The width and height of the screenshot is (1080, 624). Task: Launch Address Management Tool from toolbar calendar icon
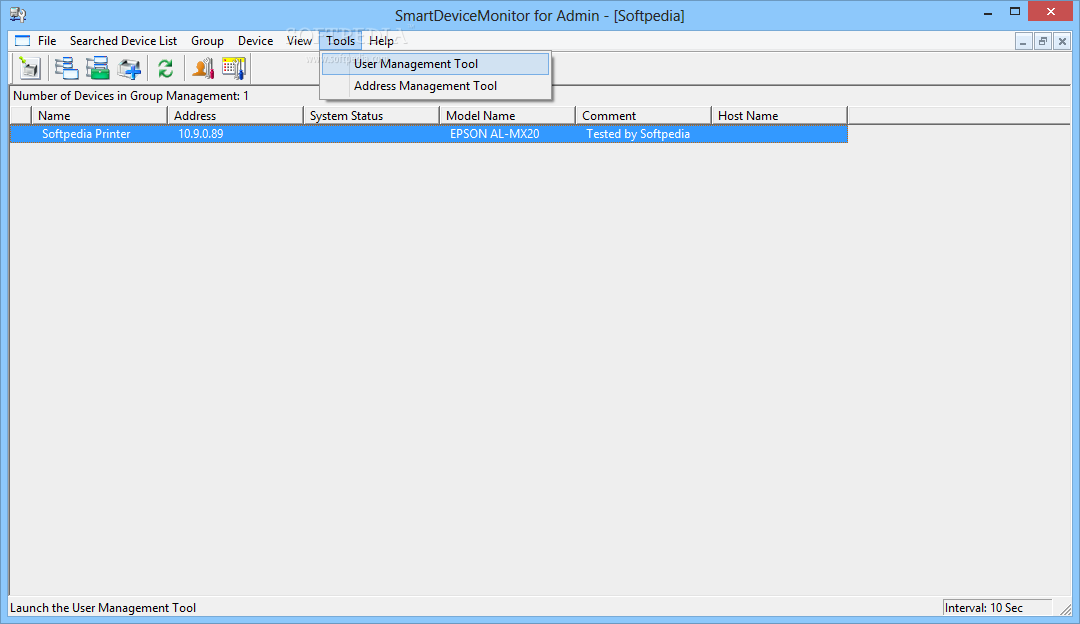point(233,68)
